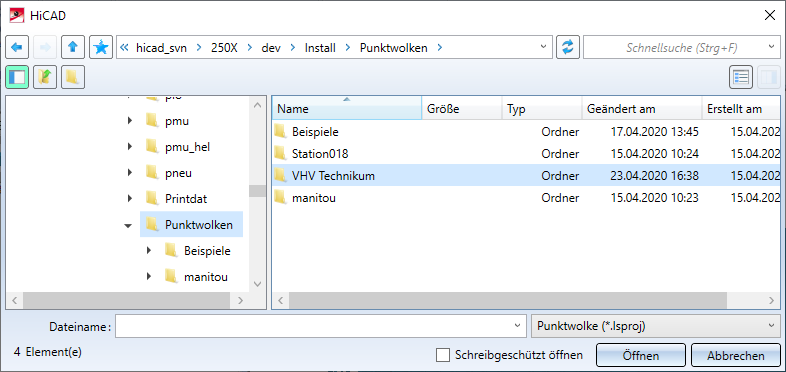Create new folder using toolbar icon
Image resolution: width=786 pixels, height=372 pixels.
pyautogui.click(x=73, y=77)
